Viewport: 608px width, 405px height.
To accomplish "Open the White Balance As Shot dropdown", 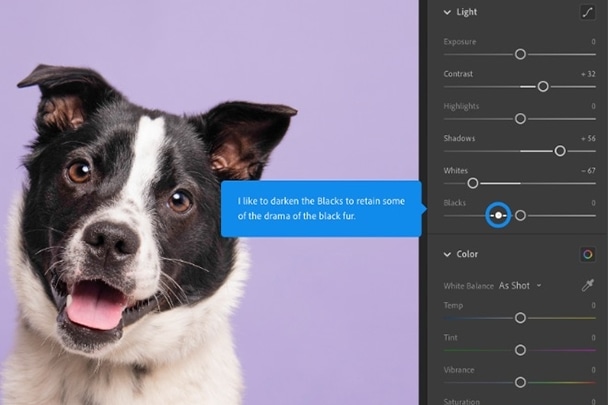I will (519, 285).
